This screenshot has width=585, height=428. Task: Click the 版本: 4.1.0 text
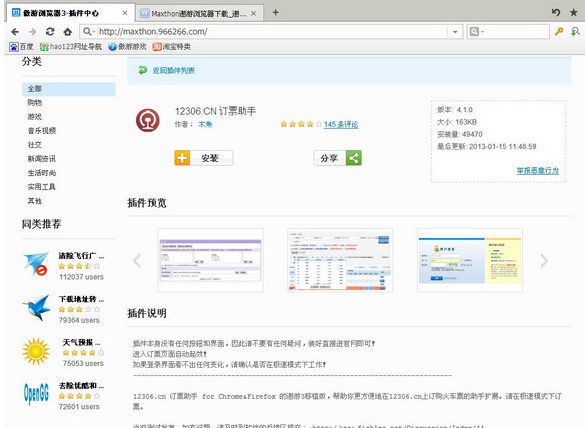point(455,110)
